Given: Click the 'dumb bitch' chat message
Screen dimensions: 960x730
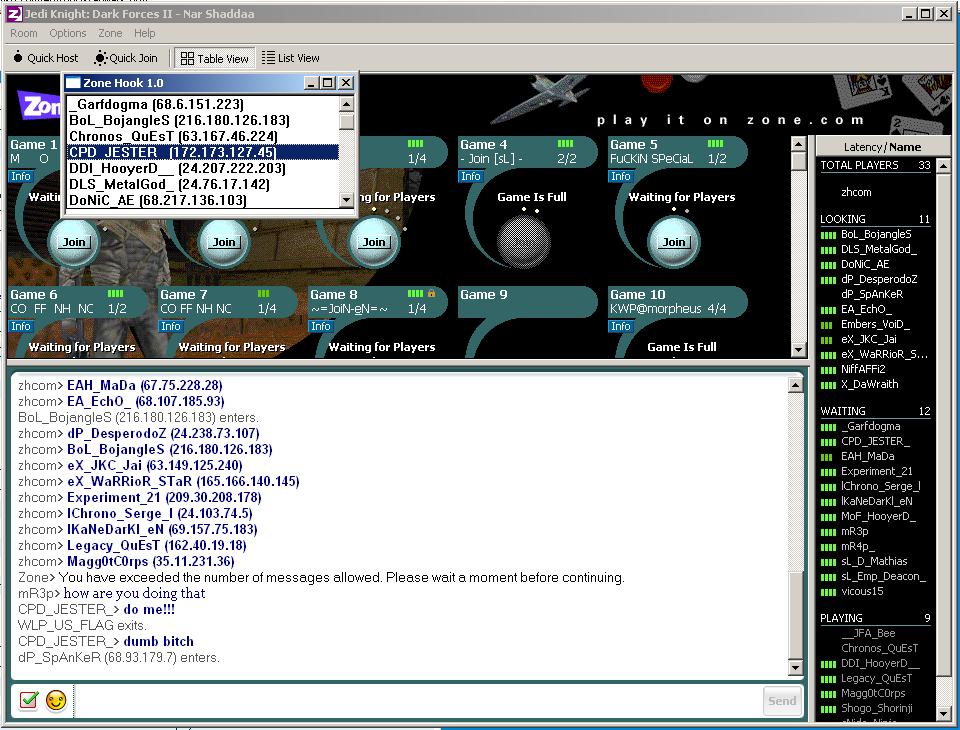Looking at the screenshot, I should 159,641.
